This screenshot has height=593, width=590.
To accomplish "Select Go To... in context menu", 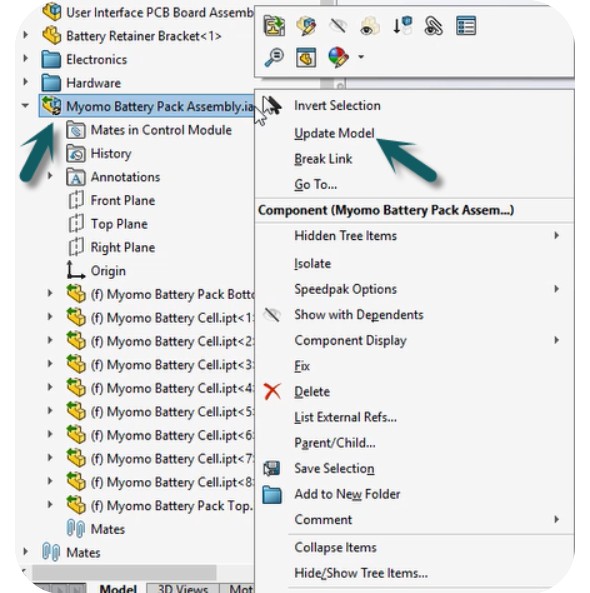I will pyautogui.click(x=315, y=184).
